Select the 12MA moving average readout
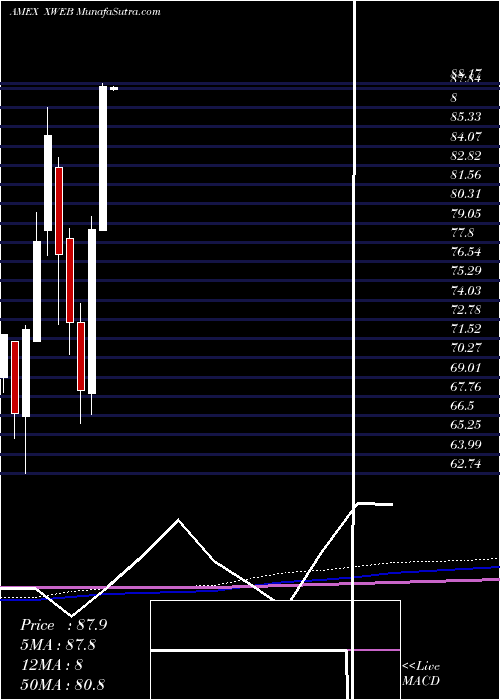Screen dimensions: 500x700 52,665
